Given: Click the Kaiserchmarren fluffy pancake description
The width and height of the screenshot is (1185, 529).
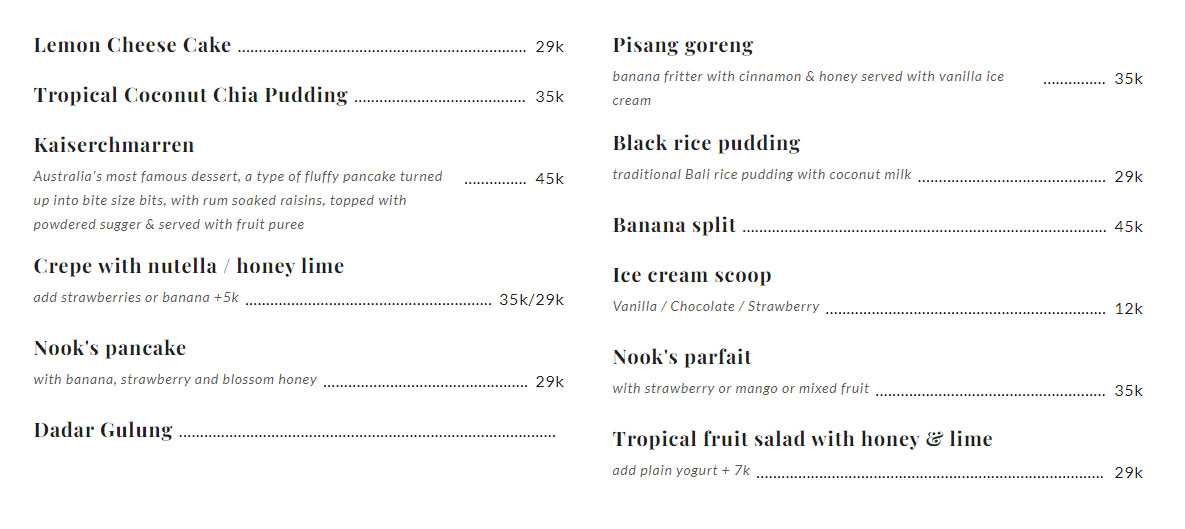Looking at the screenshot, I should [x=237, y=200].
